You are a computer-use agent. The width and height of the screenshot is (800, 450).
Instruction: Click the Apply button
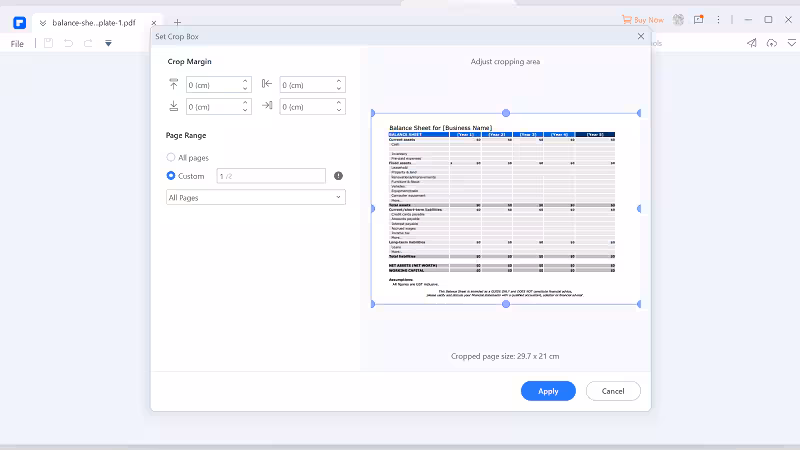click(x=548, y=391)
